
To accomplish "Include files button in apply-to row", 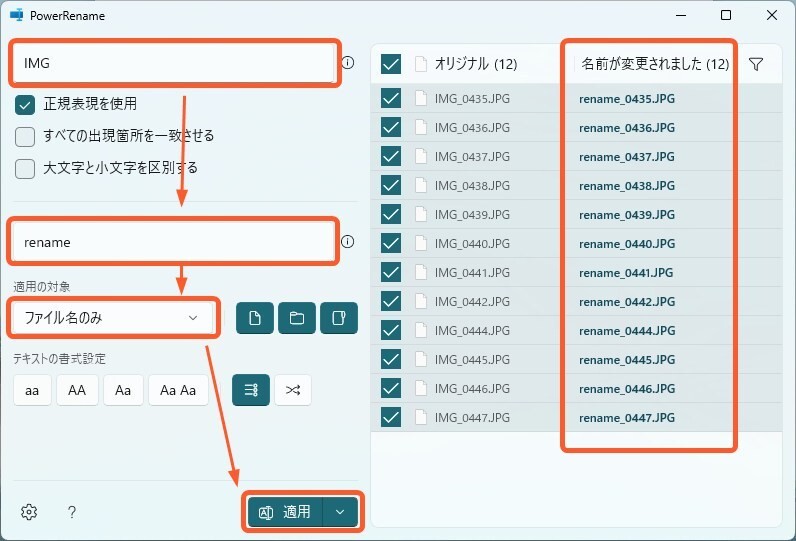I will [x=255, y=318].
